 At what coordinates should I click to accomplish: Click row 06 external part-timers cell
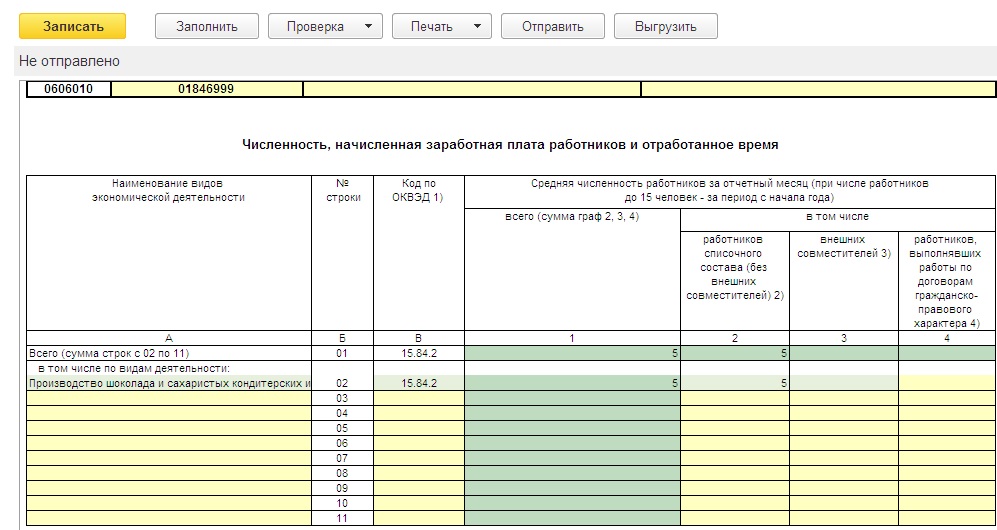844,443
